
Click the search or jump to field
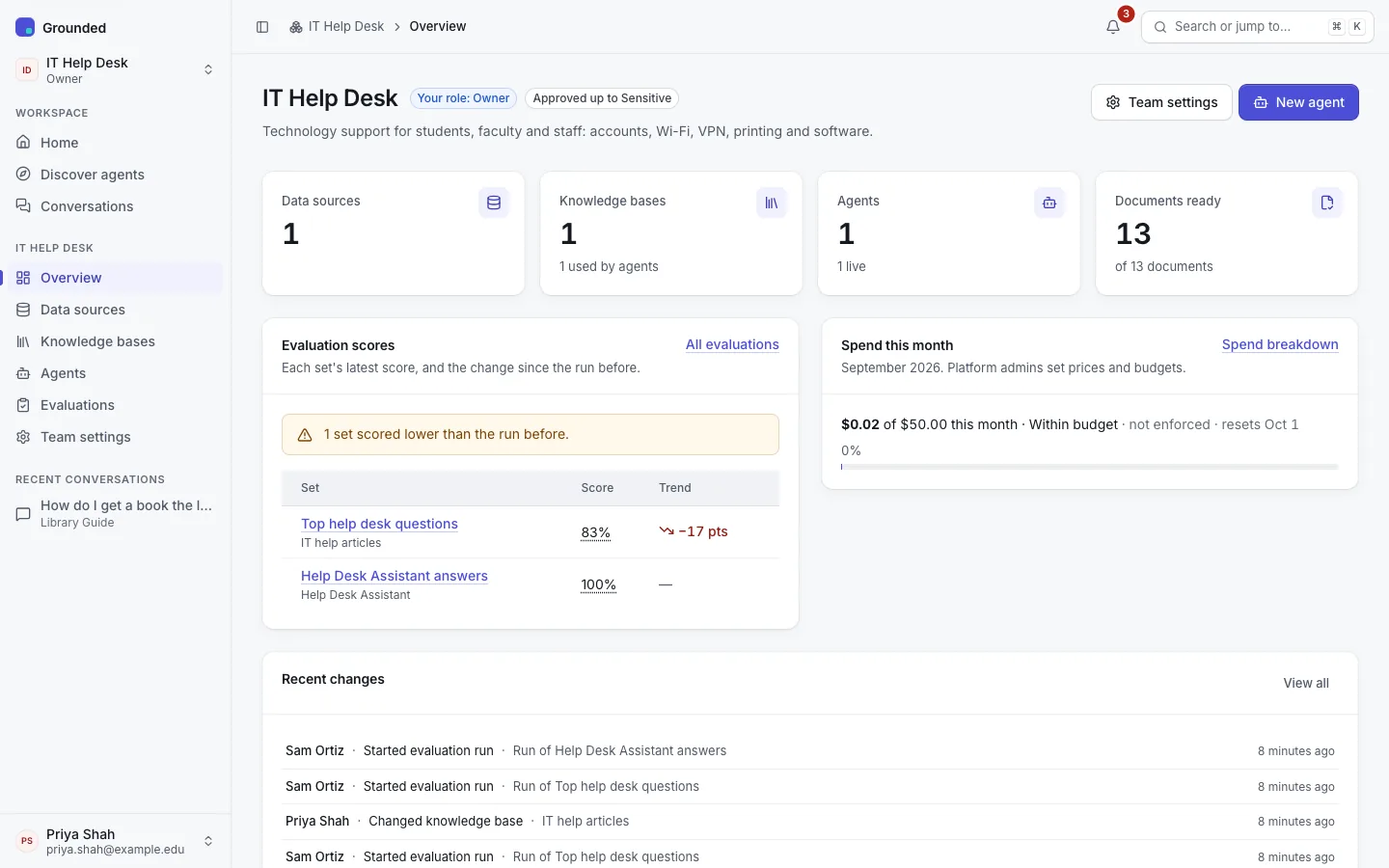(x=1258, y=27)
